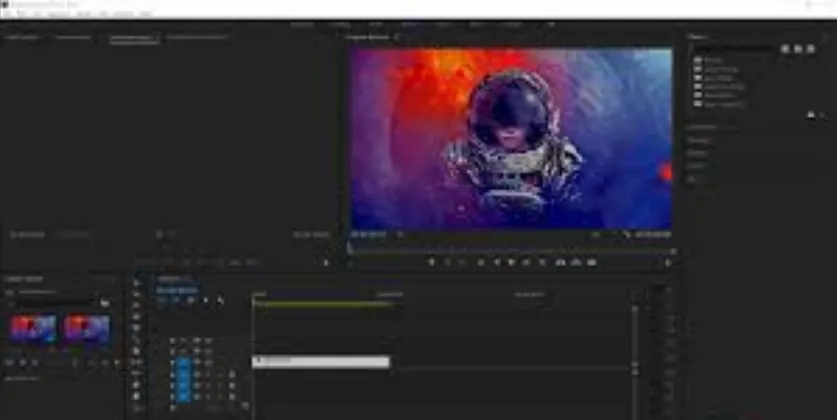Expand the Audio Effects folder
The width and height of the screenshot is (837, 420).
coord(714,78)
